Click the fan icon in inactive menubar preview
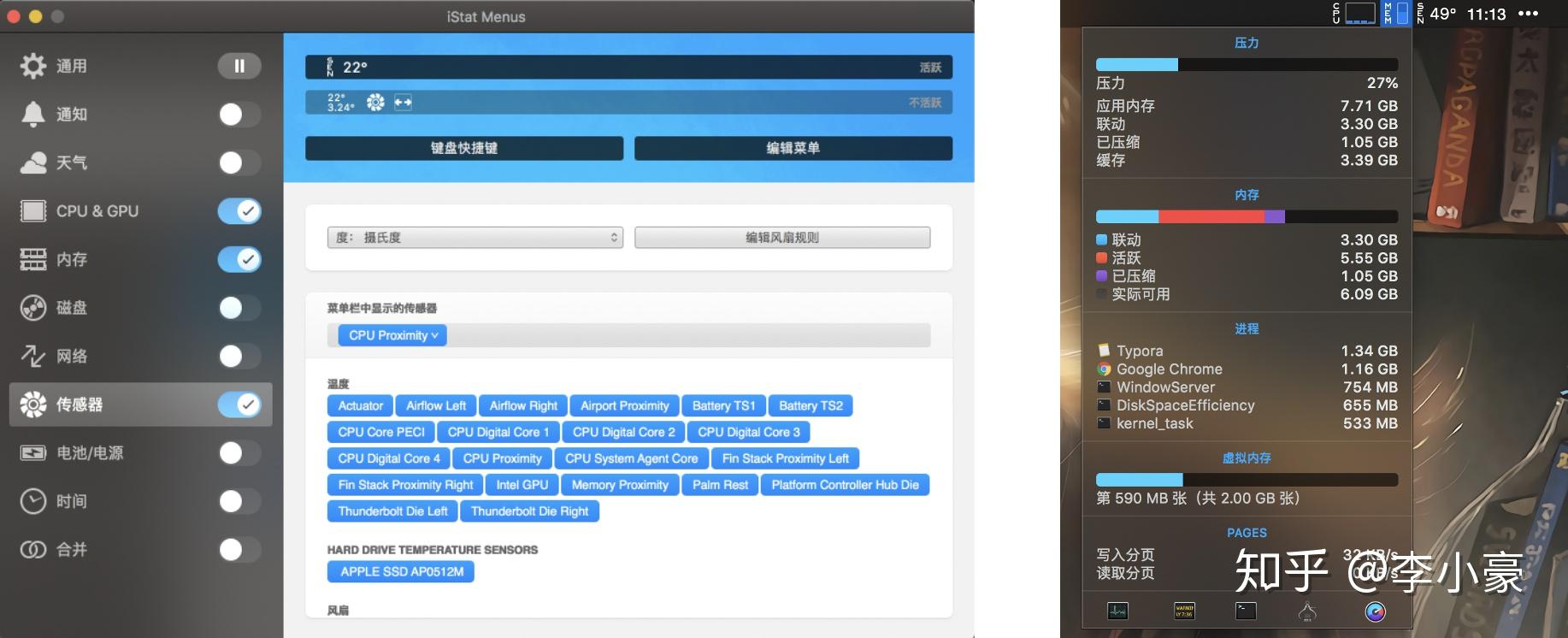This screenshot has height=638, width=1568. pyautogui.click(x=375, y=103)
